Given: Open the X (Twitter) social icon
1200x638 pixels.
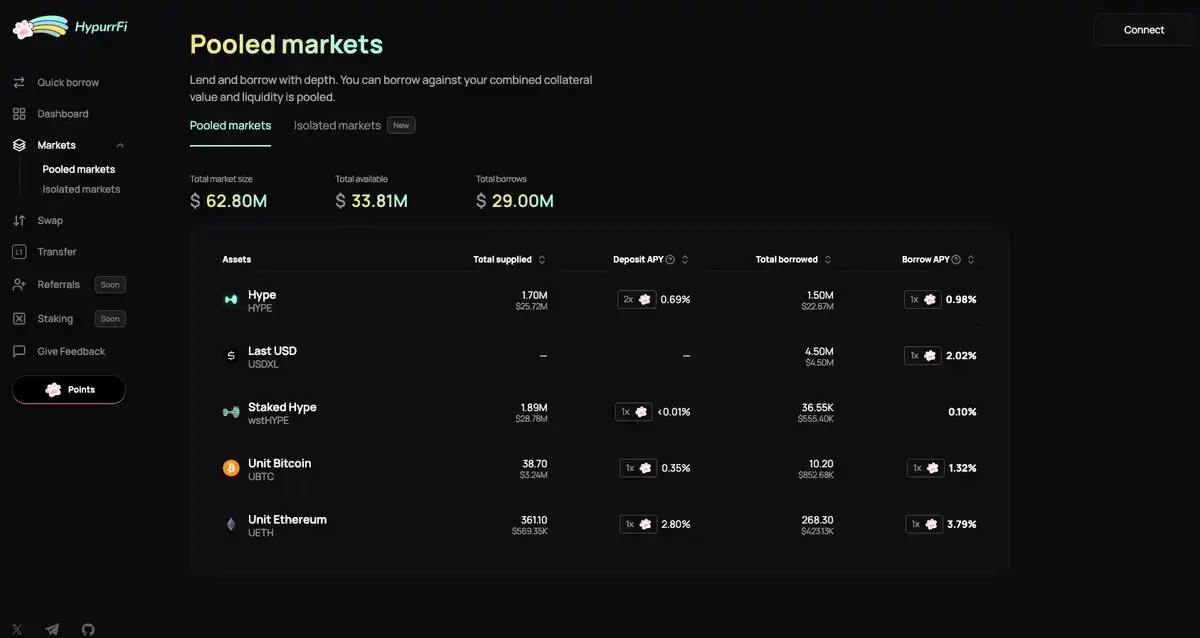Looking at the screenshot, I should click(19, 629).
